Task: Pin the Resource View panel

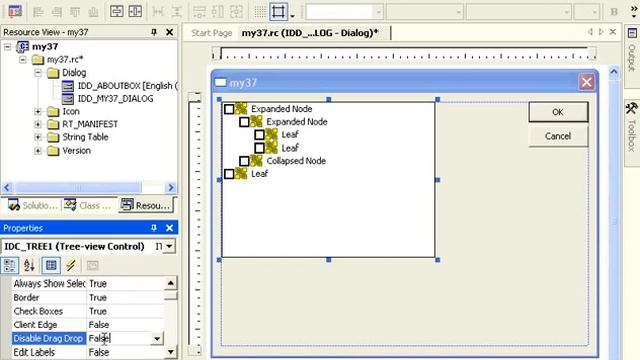Action: coord(154,32)
